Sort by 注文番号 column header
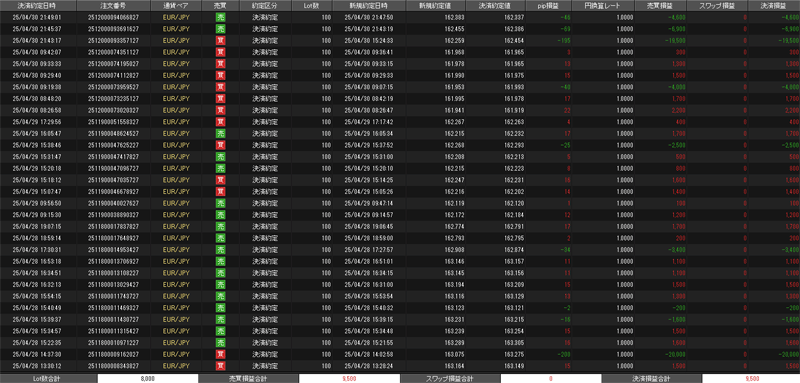This screenshot has height=383, width=800. (114, 6)
